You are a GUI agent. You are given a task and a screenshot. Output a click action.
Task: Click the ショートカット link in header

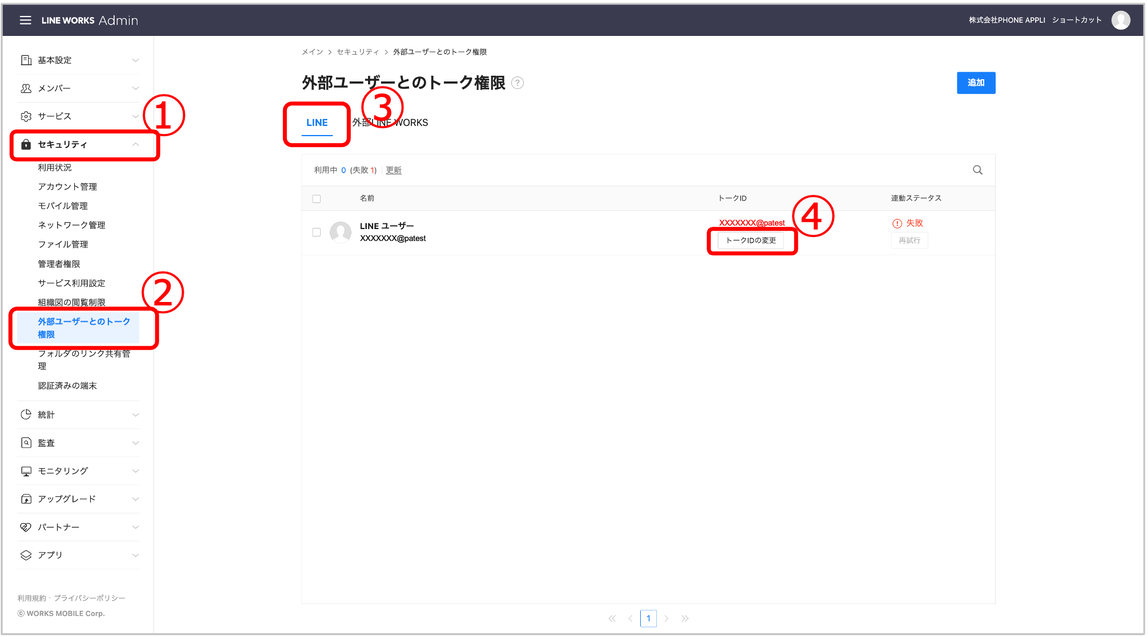1076,21
